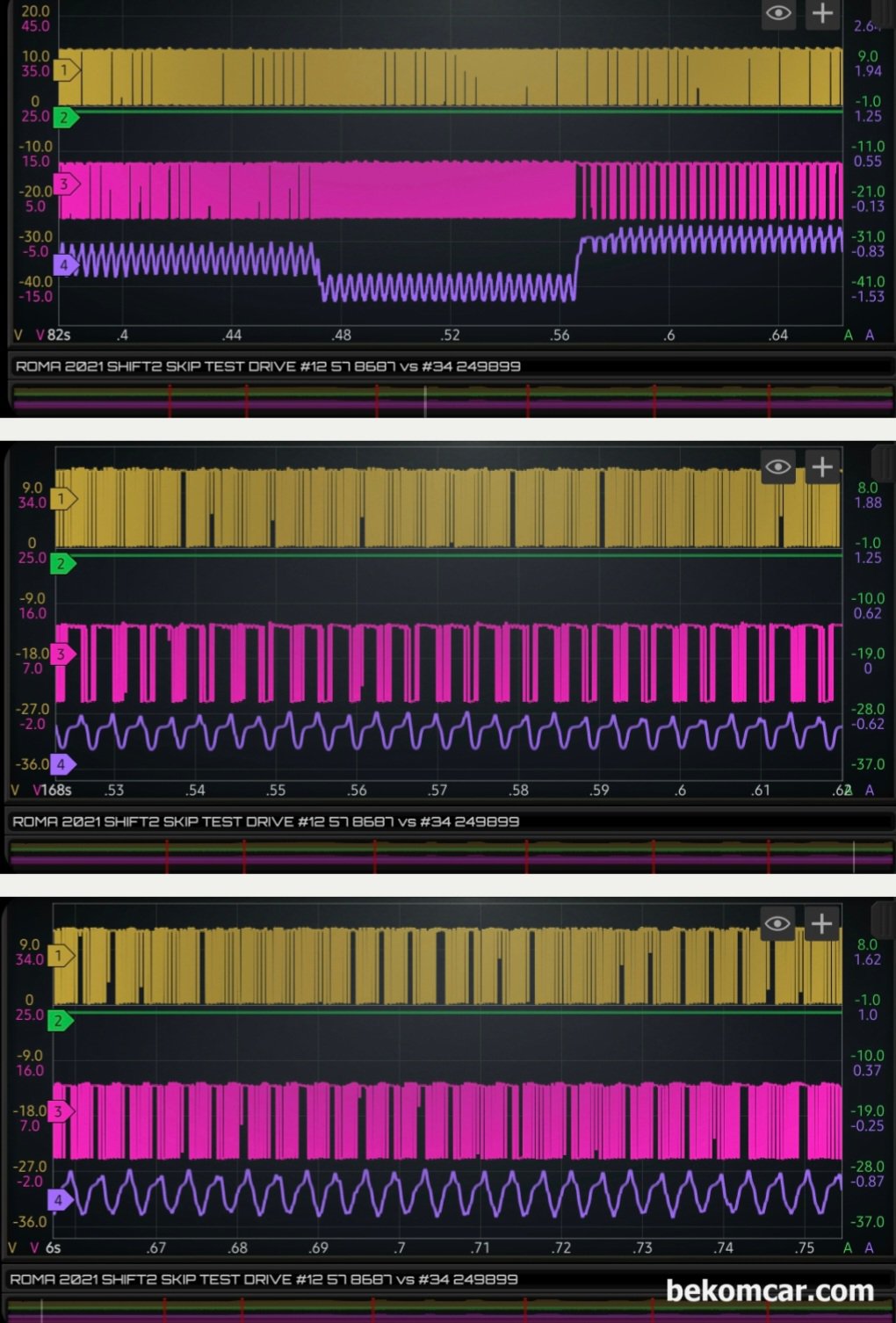Click 1.62 amp scale value in bottom panel
Viewport: 896px width, 1323px height.
[x=867, y=959]
